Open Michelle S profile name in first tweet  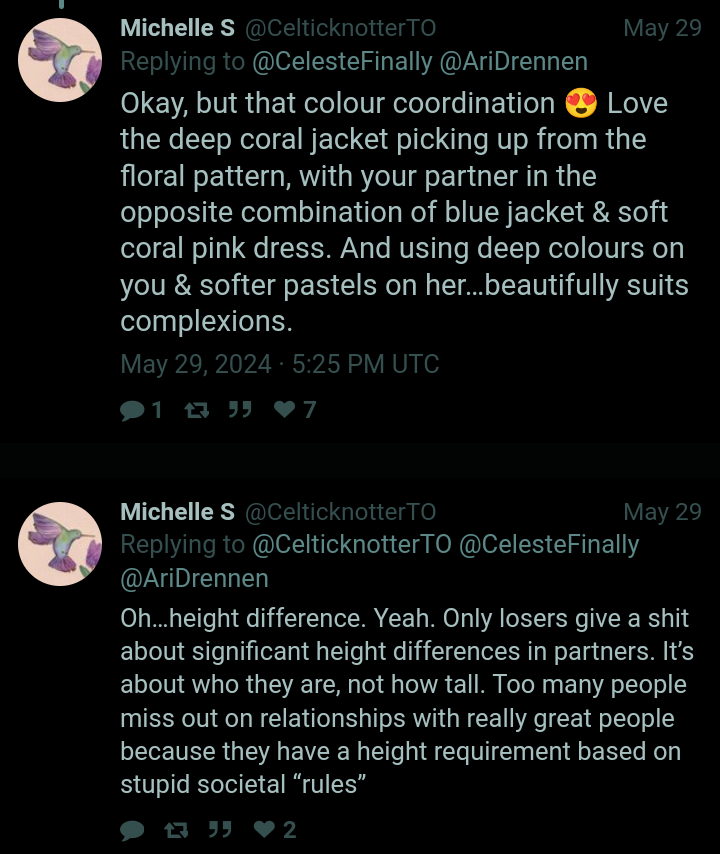click(177, 28)
